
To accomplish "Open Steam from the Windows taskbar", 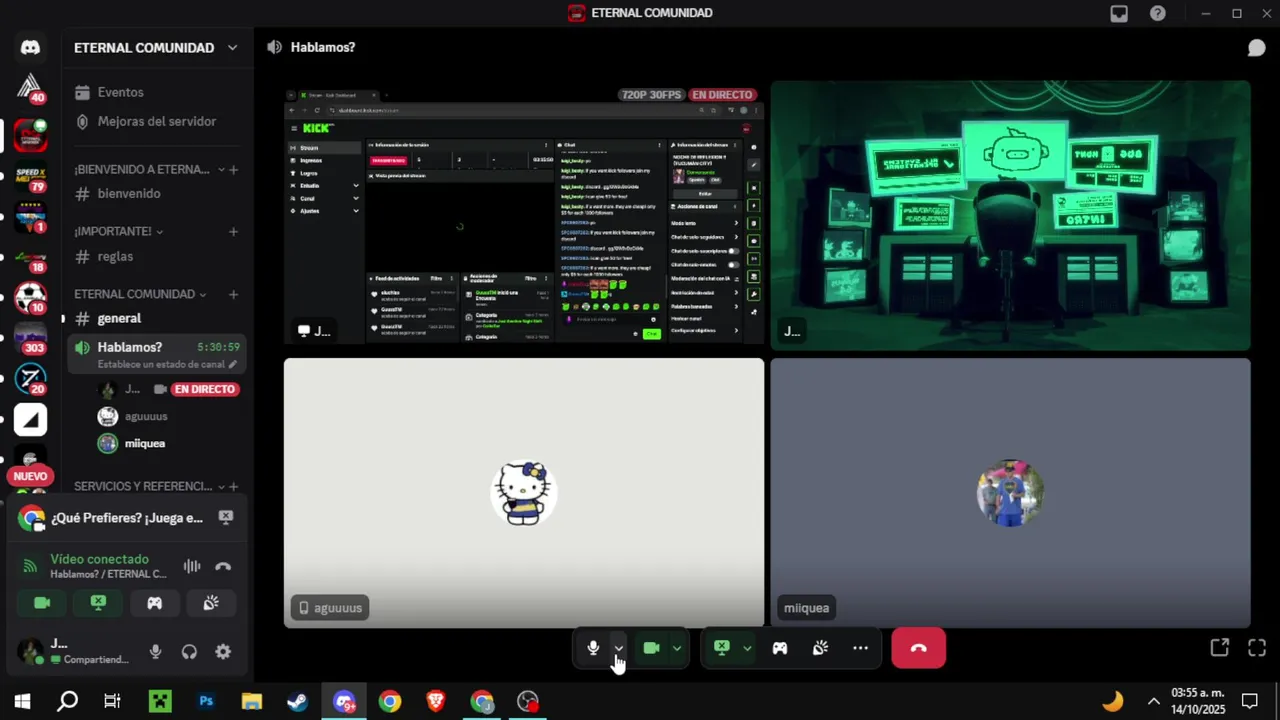I will [297, 701].
